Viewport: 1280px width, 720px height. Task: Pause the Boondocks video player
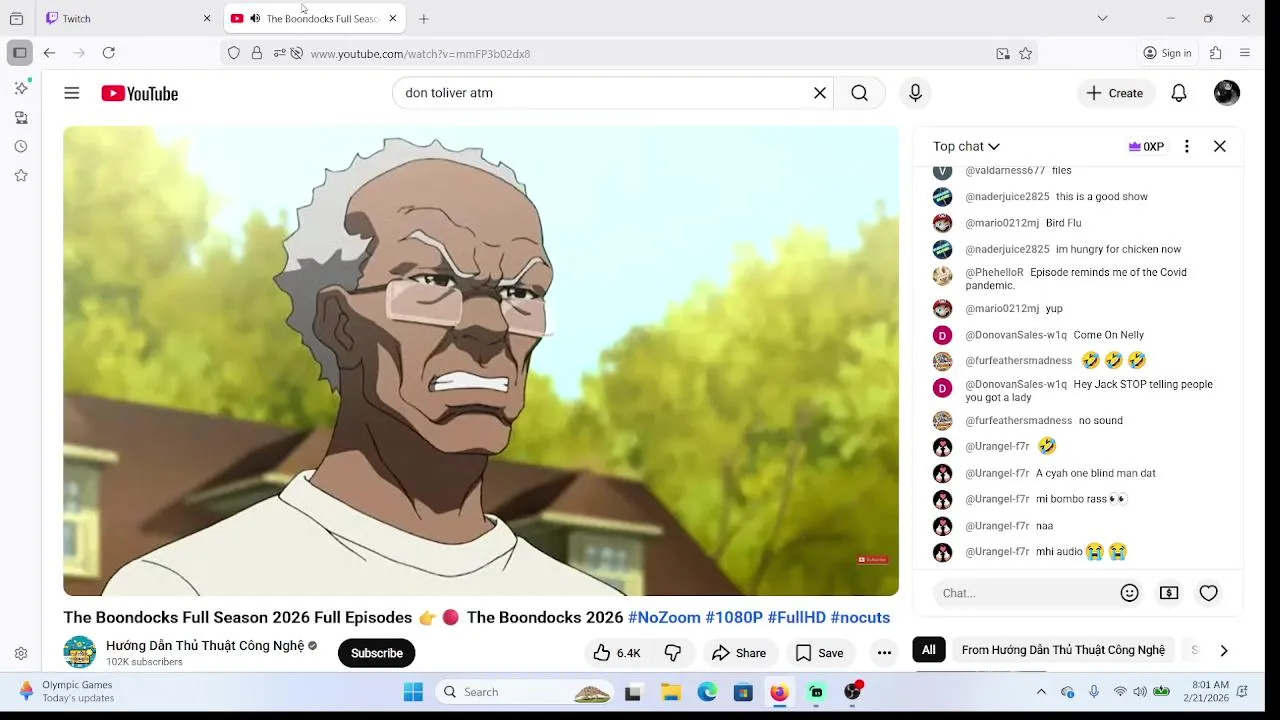[481, 361]
